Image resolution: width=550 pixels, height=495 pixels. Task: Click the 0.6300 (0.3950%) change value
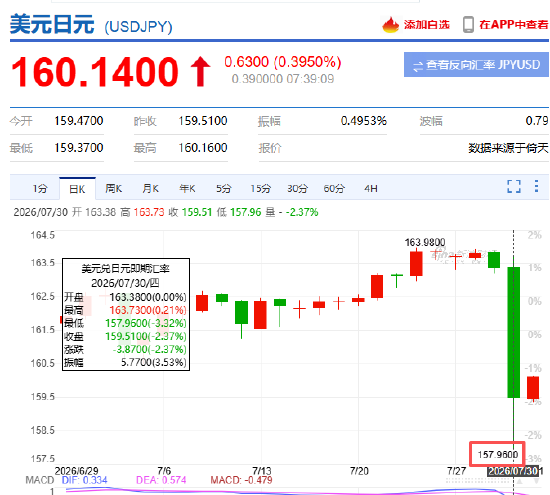(283, 62)
